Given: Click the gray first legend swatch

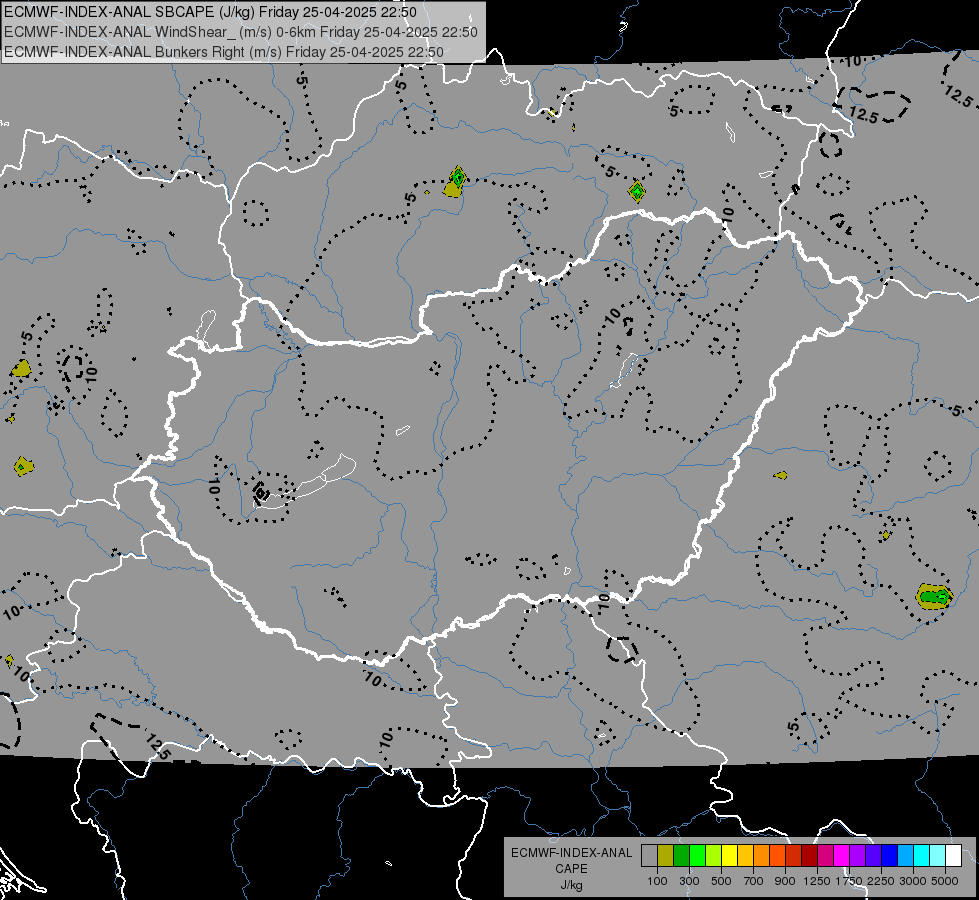Looking at the screenshot, I should click(x=649, y=856).
